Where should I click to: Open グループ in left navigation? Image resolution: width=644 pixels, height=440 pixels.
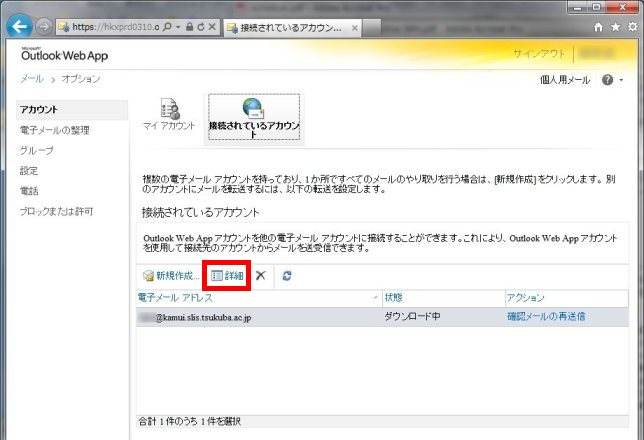[37, 150]
